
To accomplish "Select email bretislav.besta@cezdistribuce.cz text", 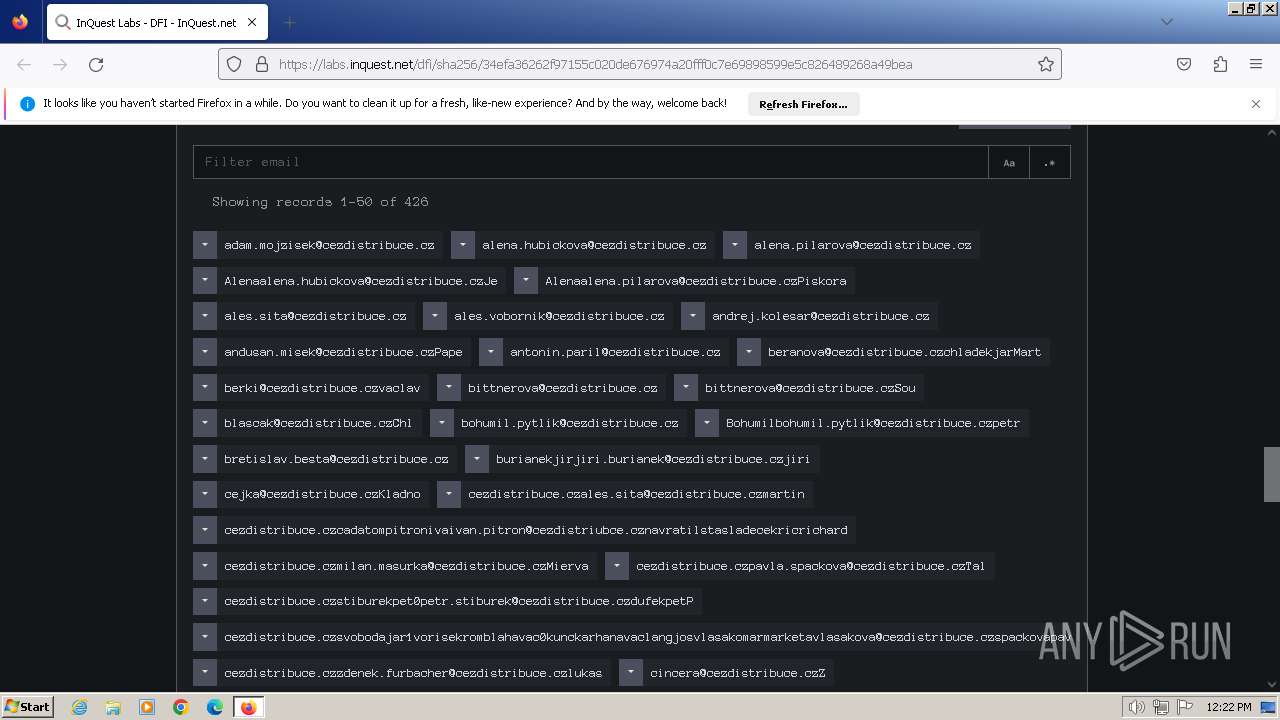I will pos(336,459).
